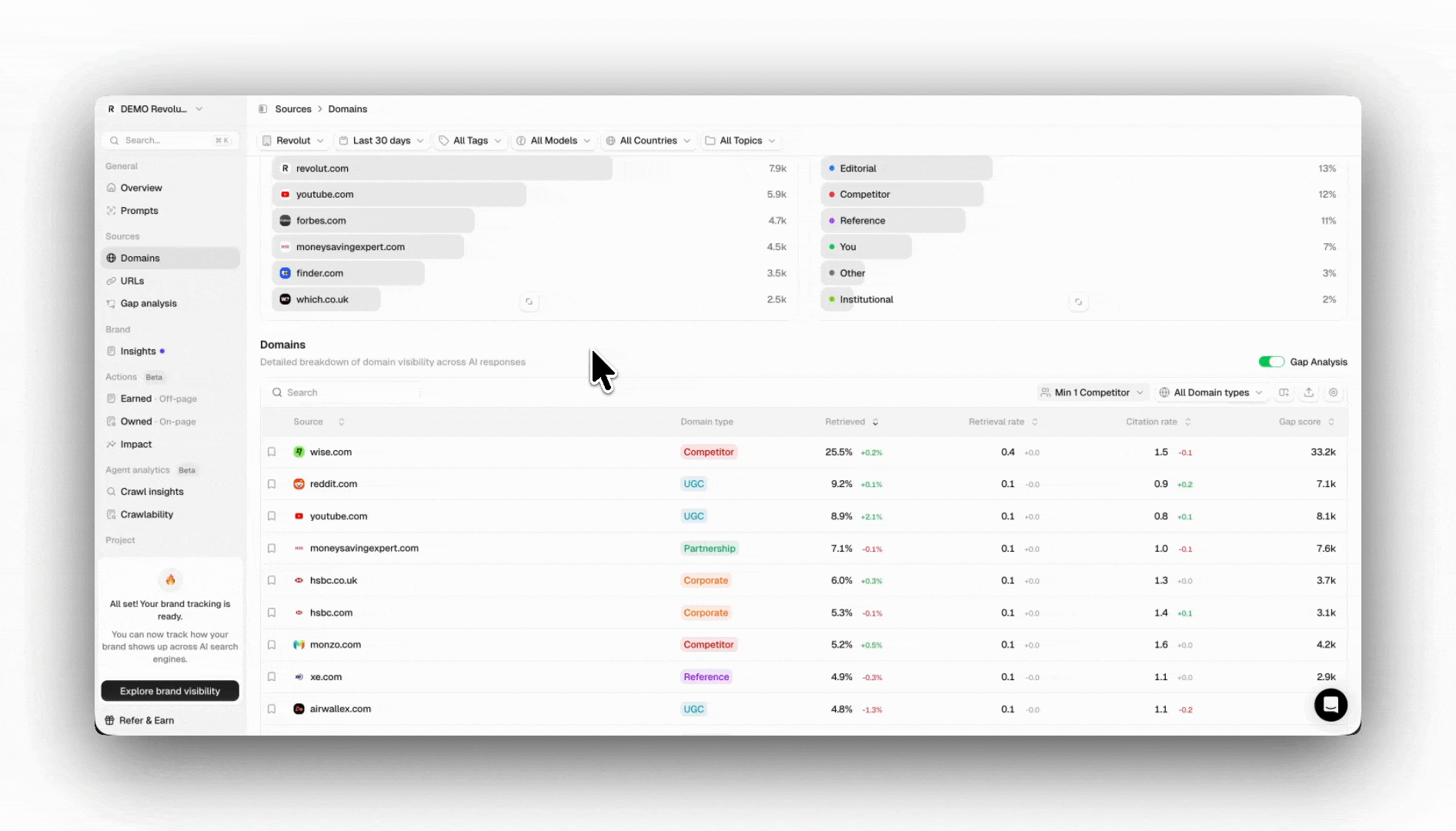
Task: Open the All Tags filter
Action: [470, 141]
